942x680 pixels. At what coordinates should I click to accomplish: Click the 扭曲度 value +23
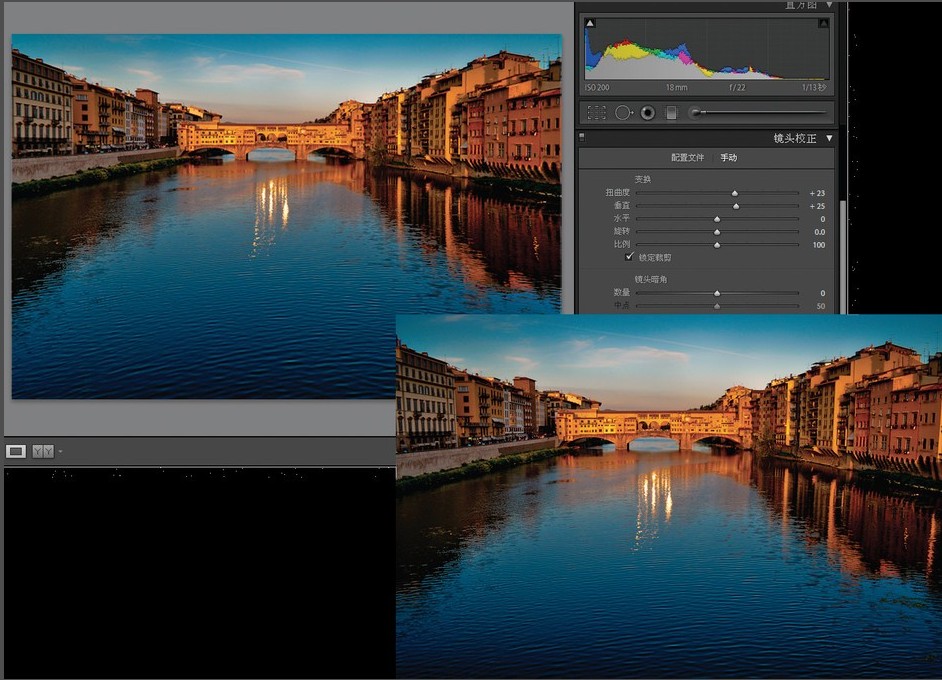coord(817,193)
